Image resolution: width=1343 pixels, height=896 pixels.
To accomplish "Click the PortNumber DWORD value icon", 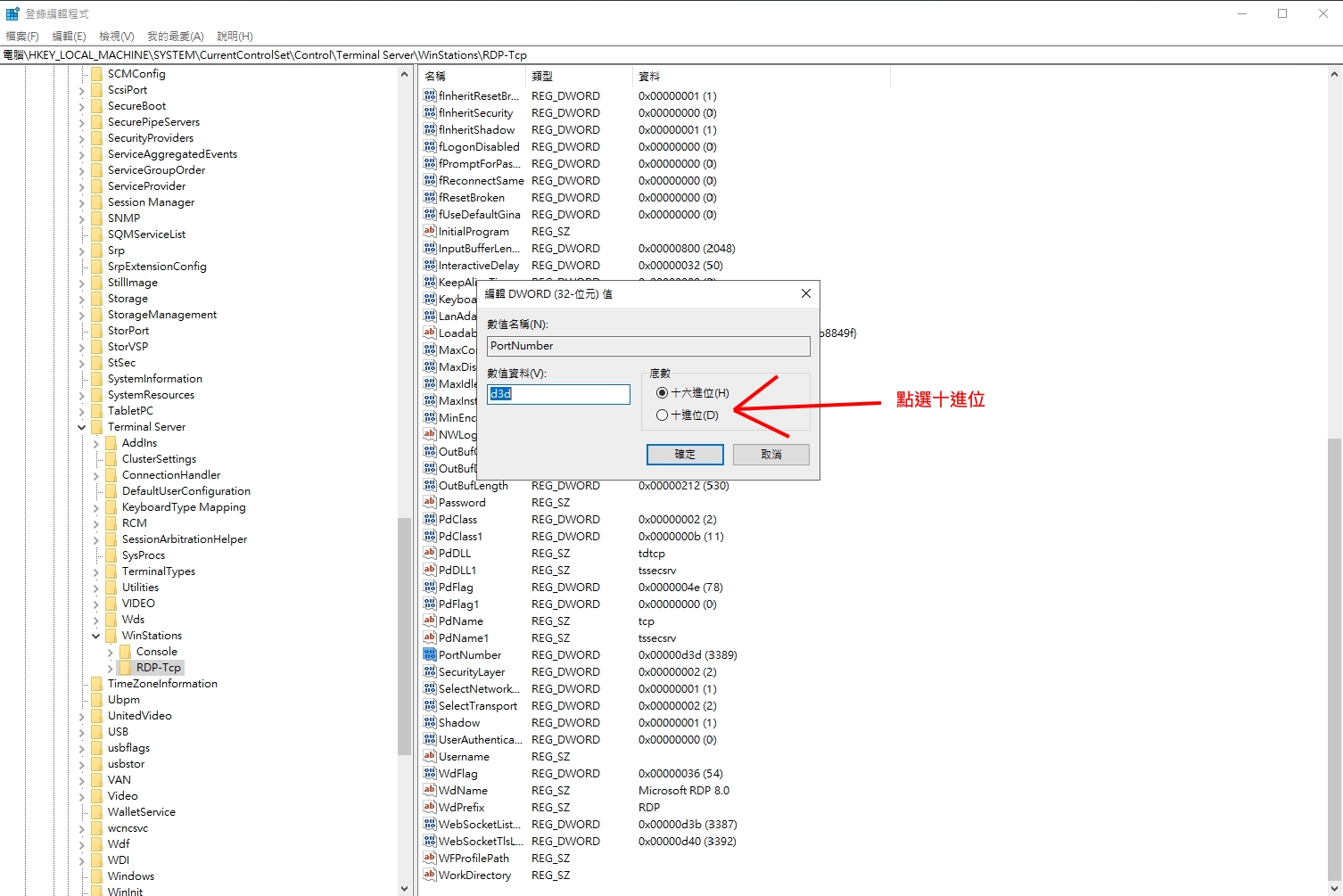I will [x=429, y=654].
